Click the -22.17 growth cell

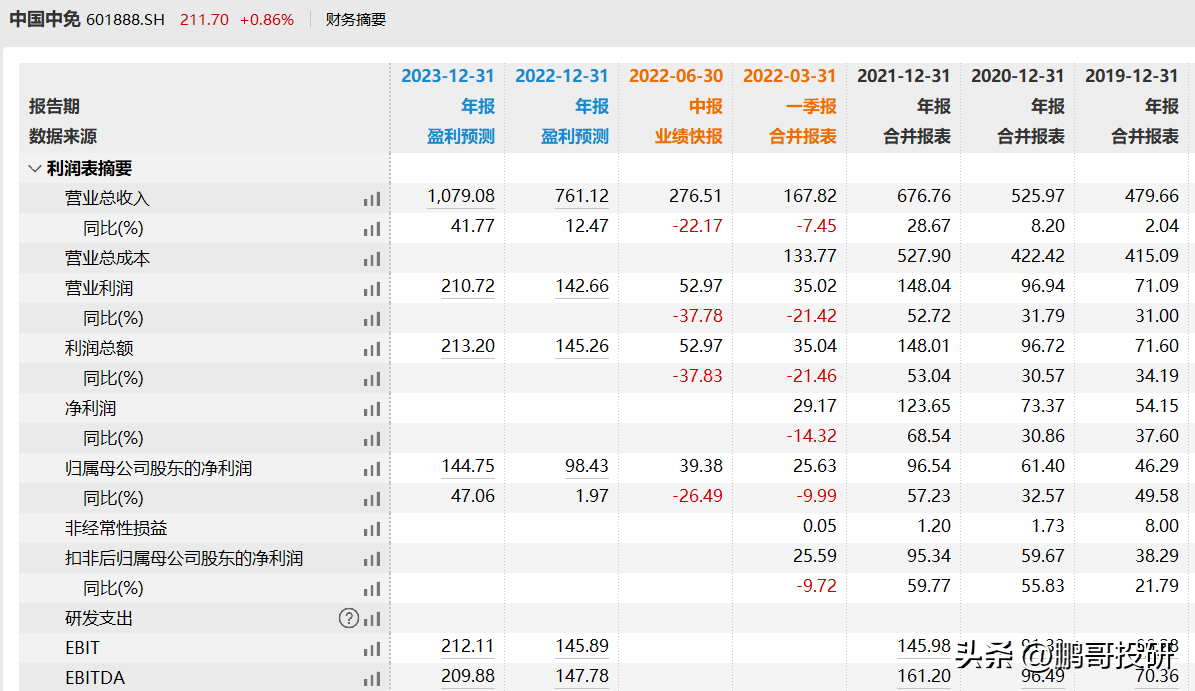pyautogui.click(x=697, y=226)
